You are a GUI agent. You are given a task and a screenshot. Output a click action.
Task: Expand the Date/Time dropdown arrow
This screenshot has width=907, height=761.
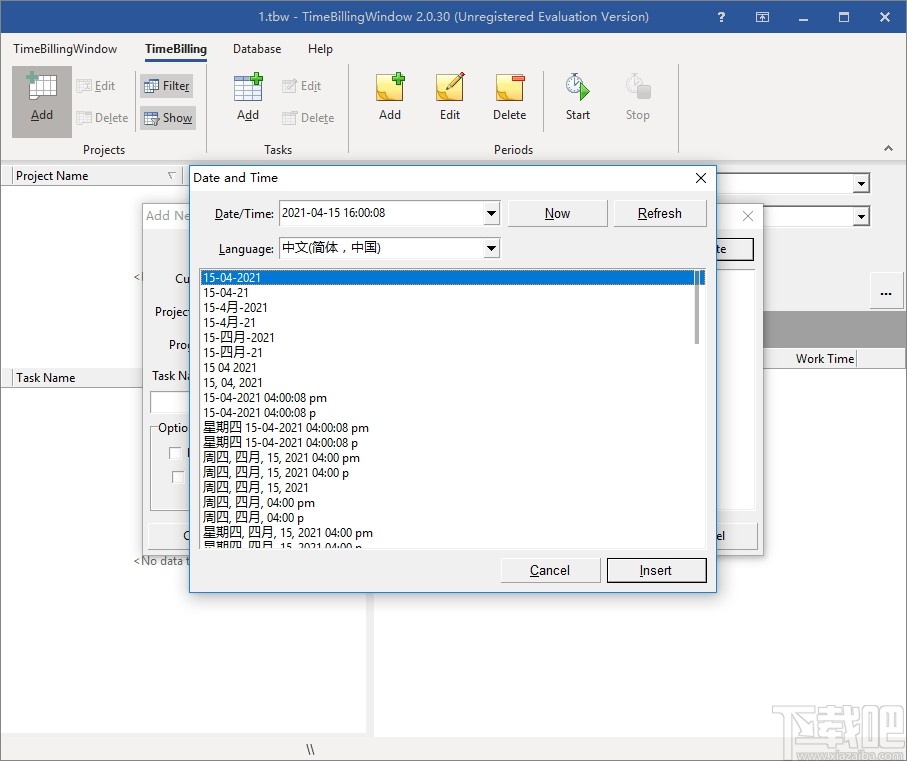coord(491,213)
